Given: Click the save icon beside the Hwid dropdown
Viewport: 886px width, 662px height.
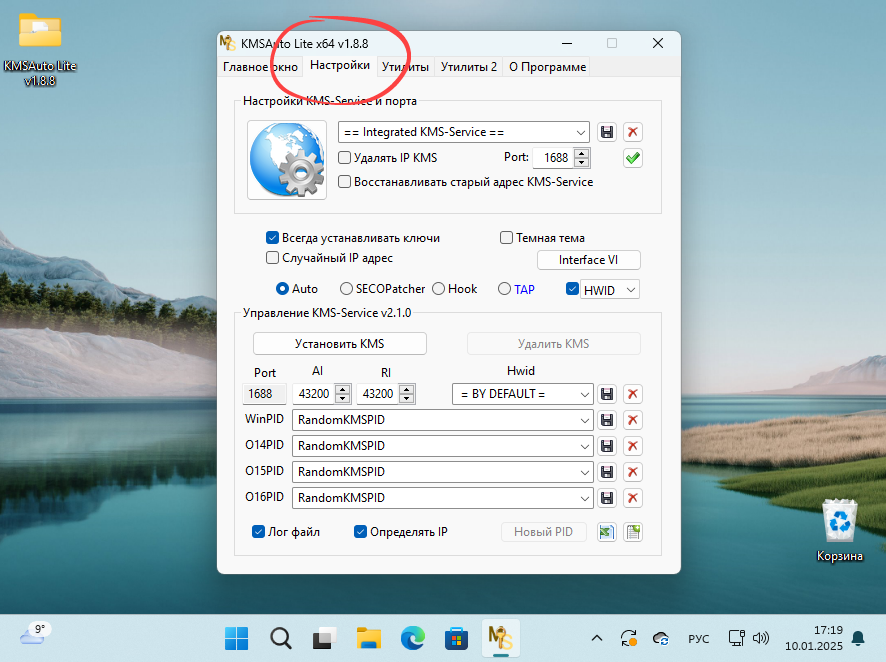Looking at the screenshot, I should point(607,394).
